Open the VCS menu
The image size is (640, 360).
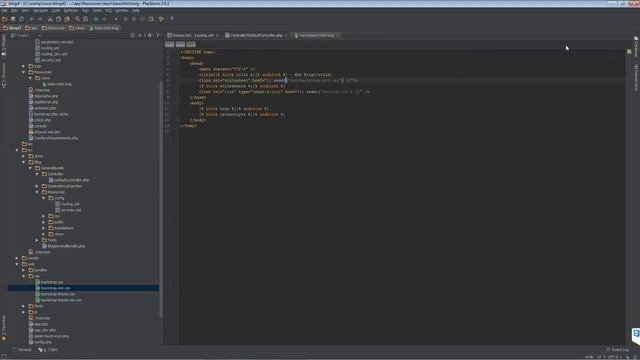tap(108, 11)
